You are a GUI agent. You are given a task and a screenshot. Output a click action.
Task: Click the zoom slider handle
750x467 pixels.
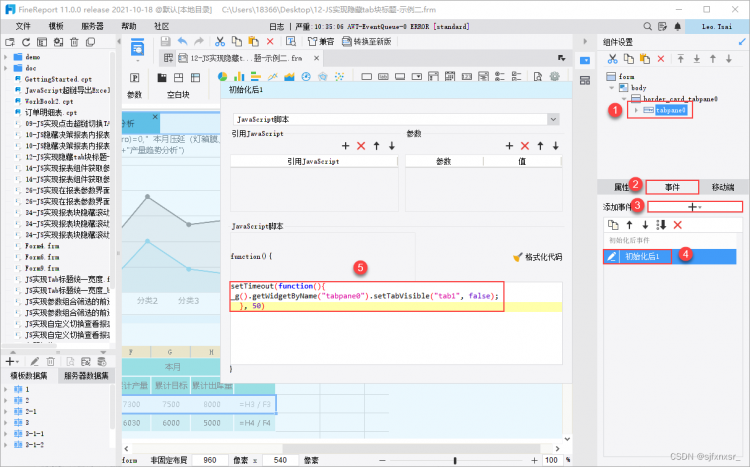455,460
